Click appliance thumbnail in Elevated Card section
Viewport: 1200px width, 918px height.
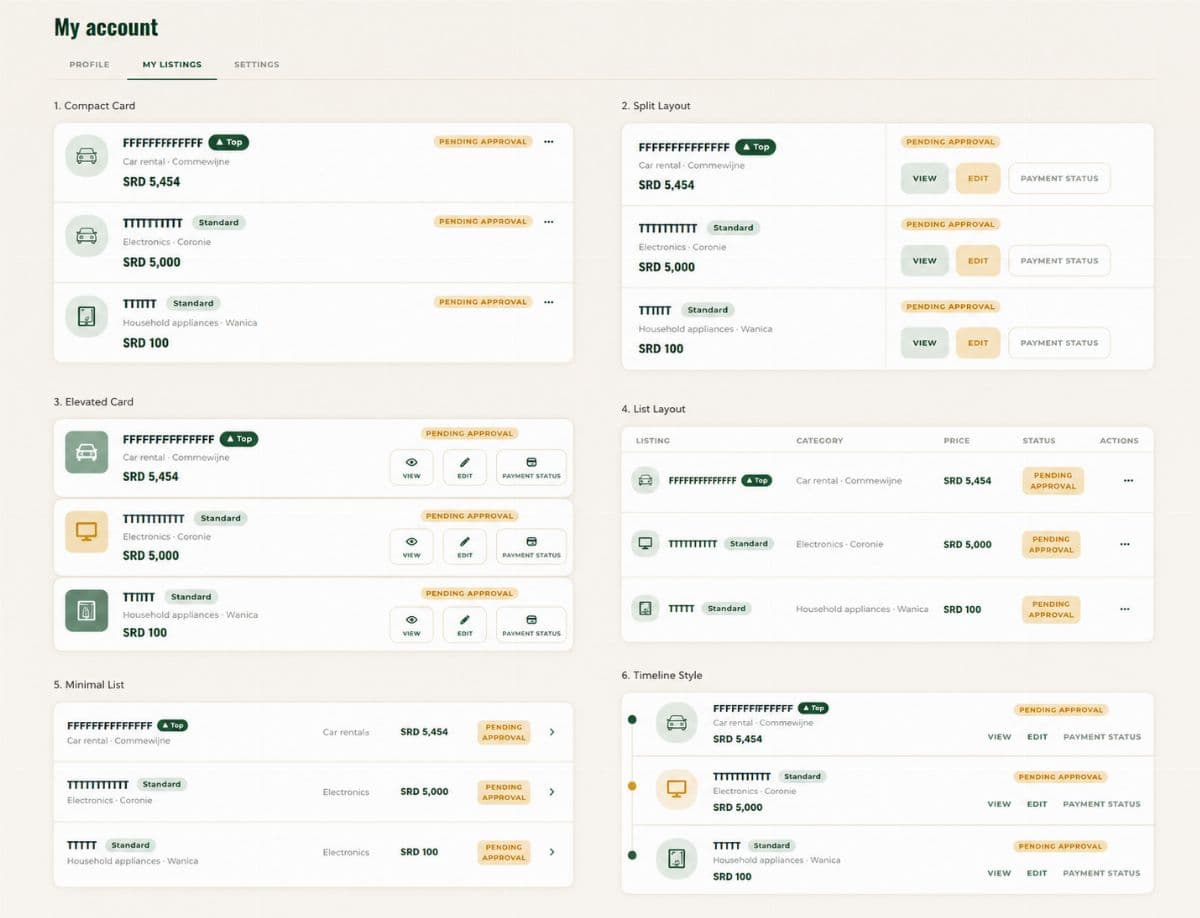(87, 610)
